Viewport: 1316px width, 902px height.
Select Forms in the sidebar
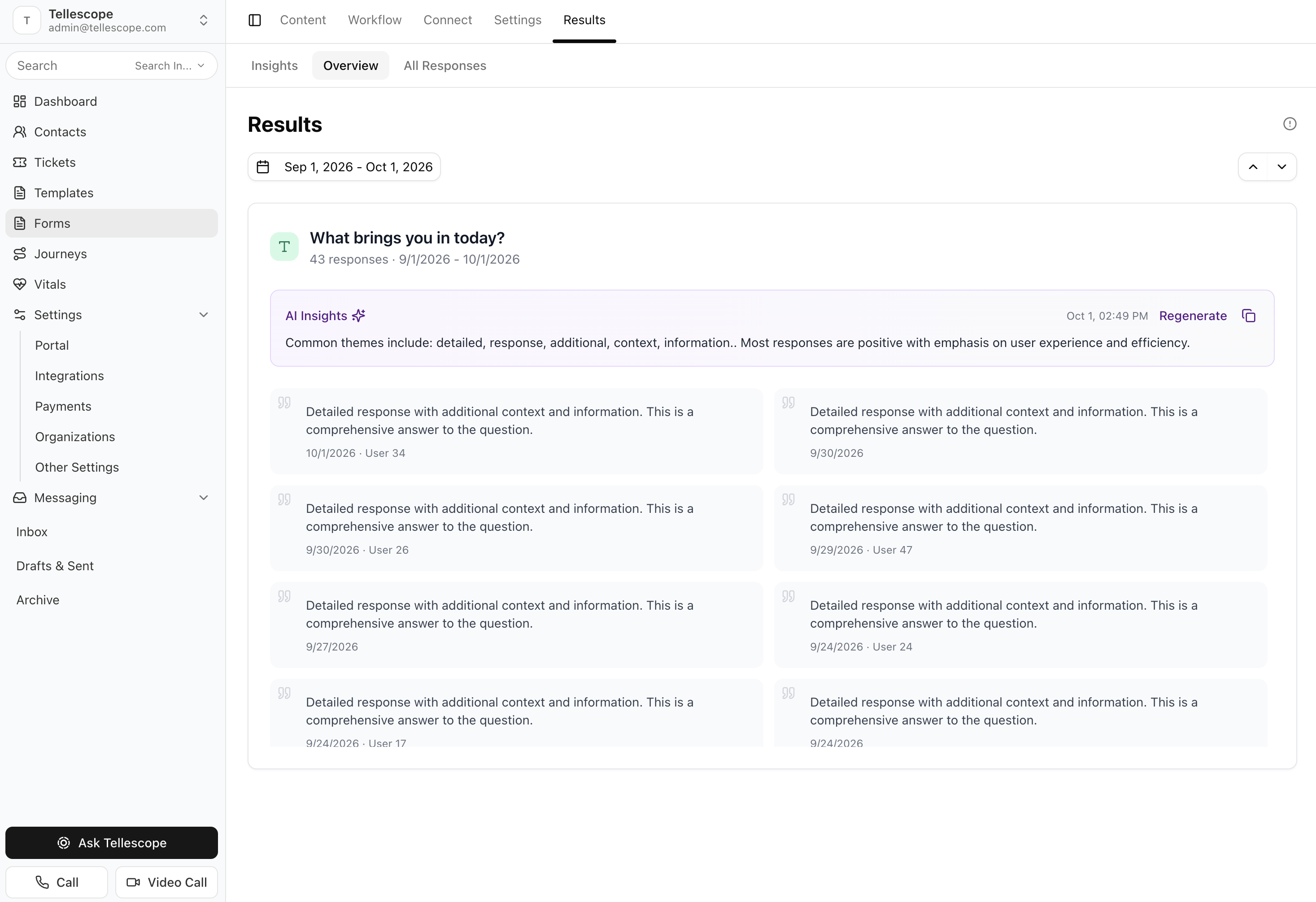click(112, 224)
